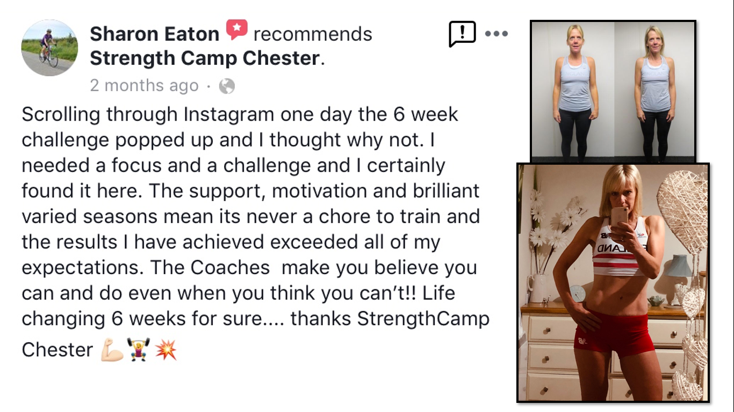Click the 2 months ago timestamp
734x412 pixels.
point(144,86)
